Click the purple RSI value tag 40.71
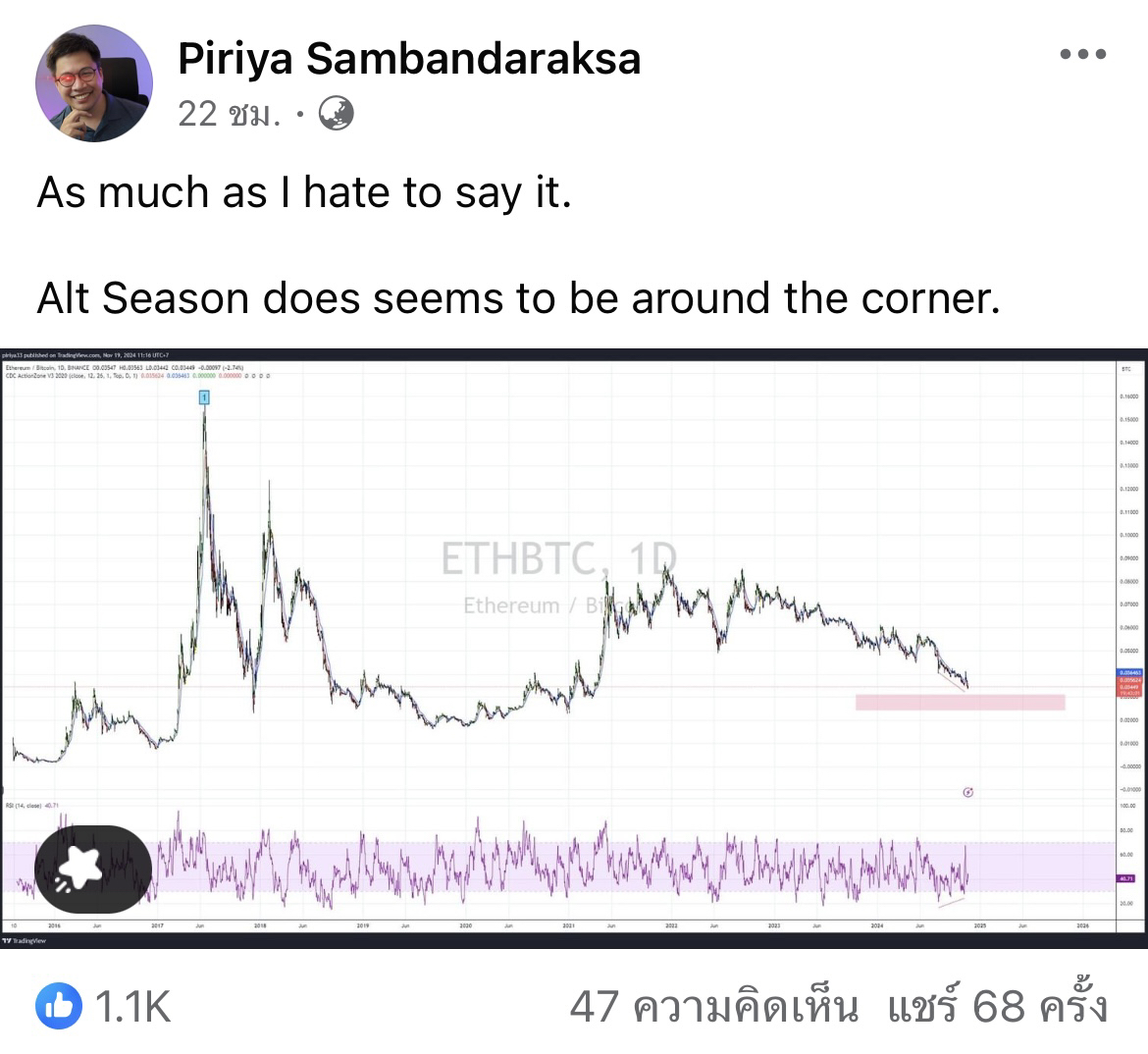The height and width of the screenshot is (1054, 1148). [1126, 878]
